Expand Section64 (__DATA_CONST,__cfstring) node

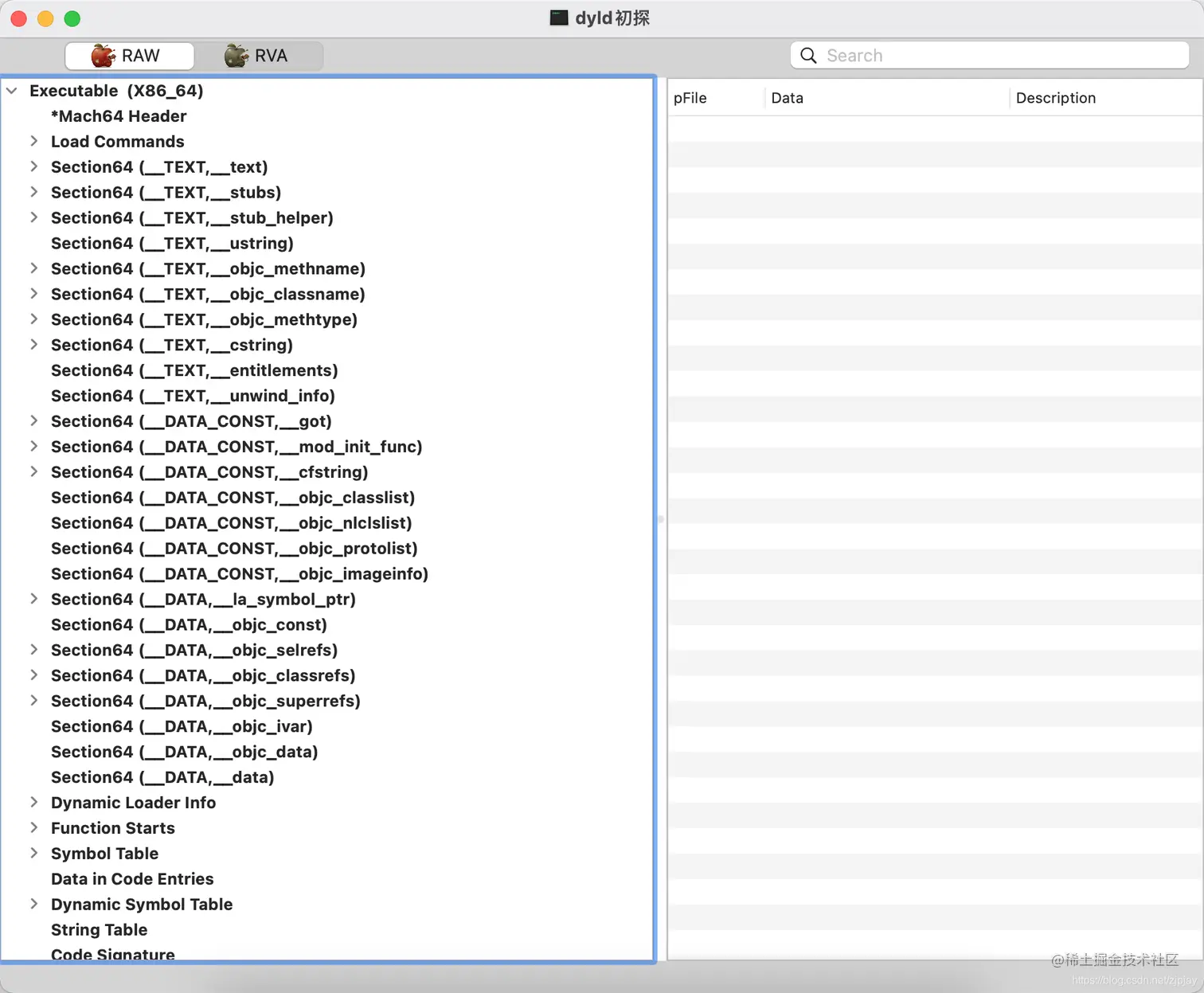33,471
